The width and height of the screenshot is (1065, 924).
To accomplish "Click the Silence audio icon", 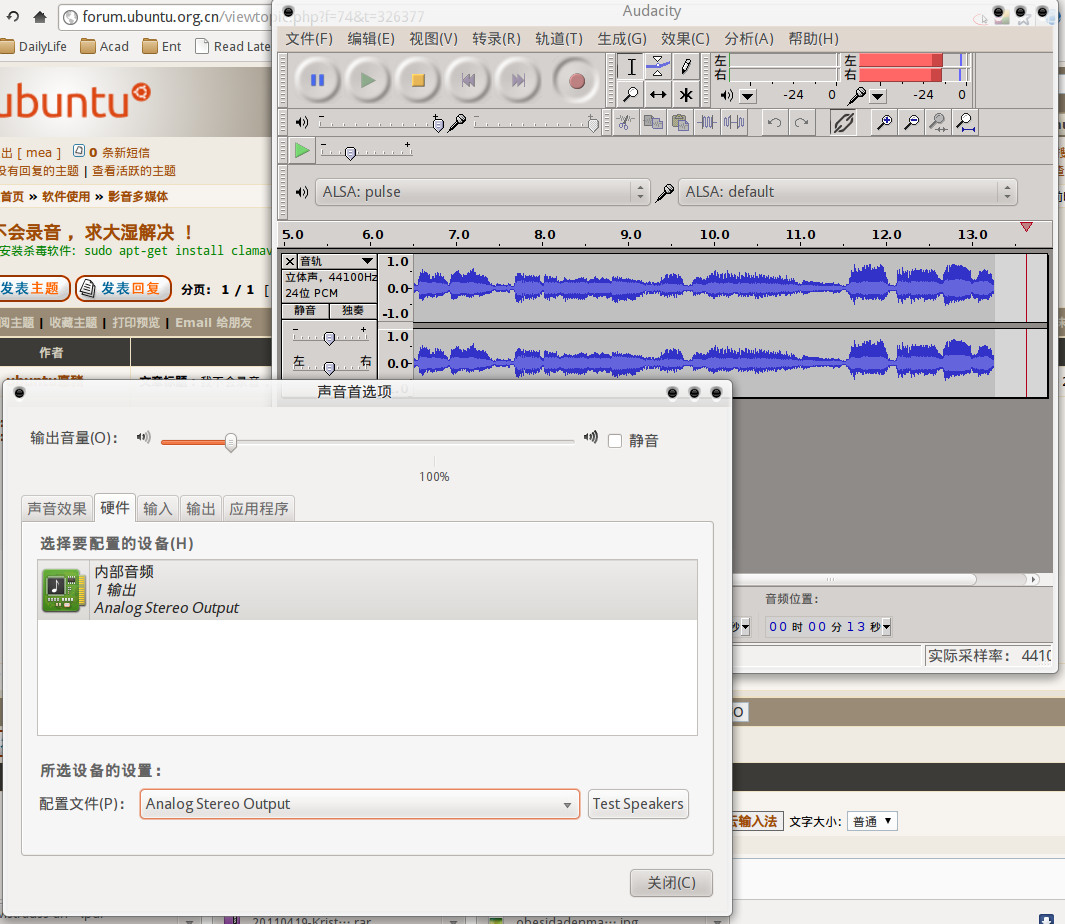I will [x=734, y=122].
